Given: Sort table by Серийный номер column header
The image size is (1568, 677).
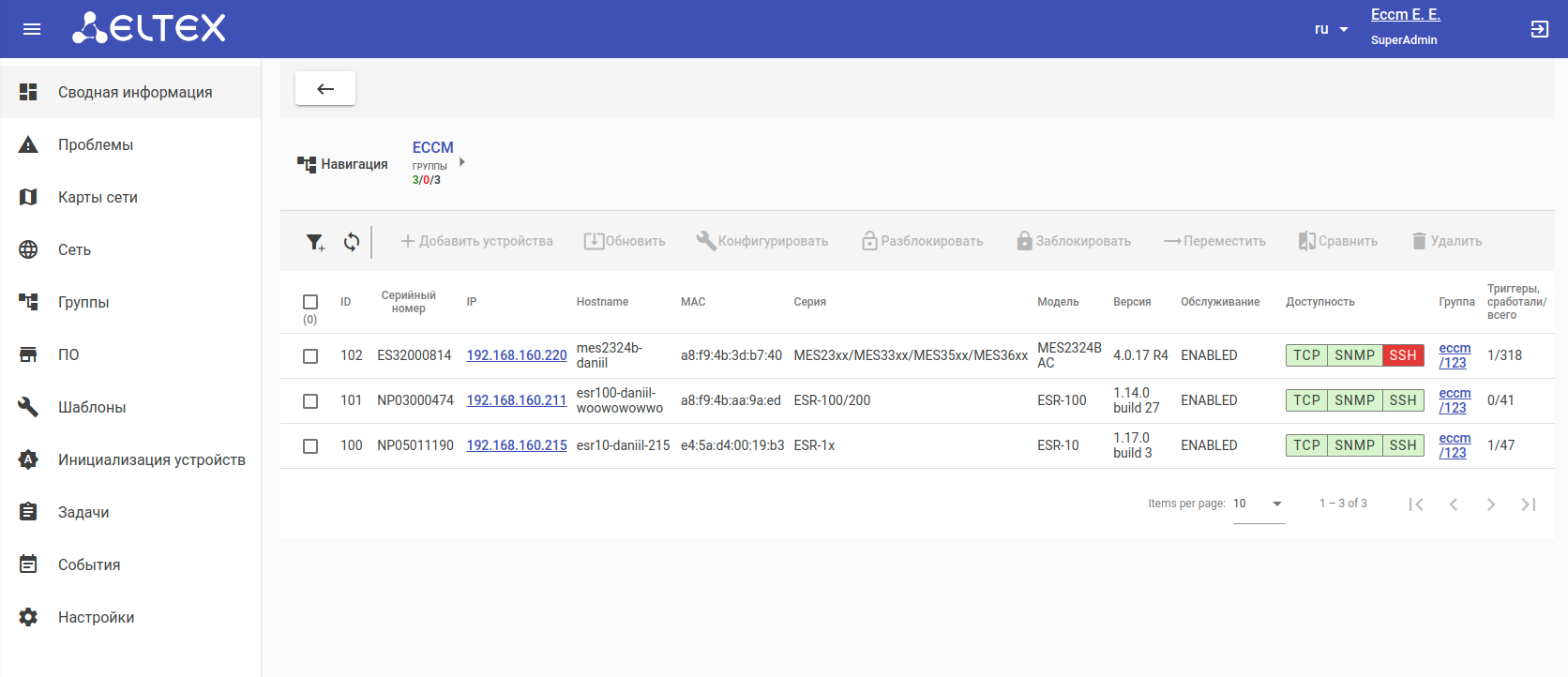Looking at the screenshot, I should tap(409, 302).
